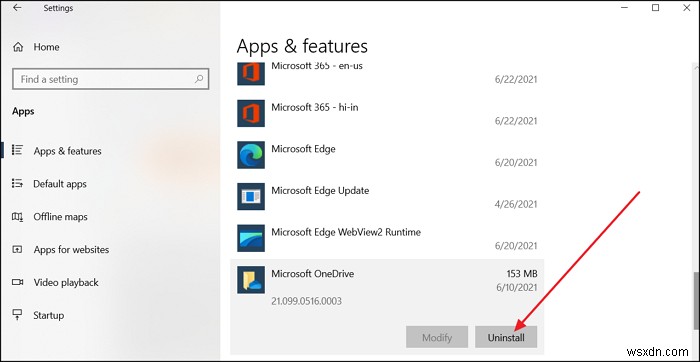Select the Microsoft Edge entry
Viewport: 700px width, 362px height.
[x=303, y=149]
